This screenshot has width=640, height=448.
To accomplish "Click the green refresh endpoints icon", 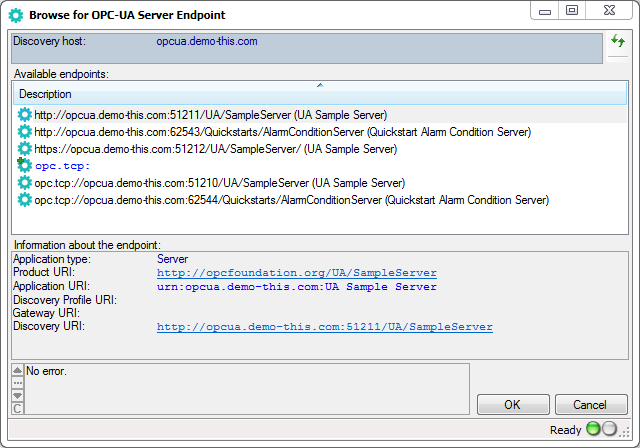I will (618, 42).
